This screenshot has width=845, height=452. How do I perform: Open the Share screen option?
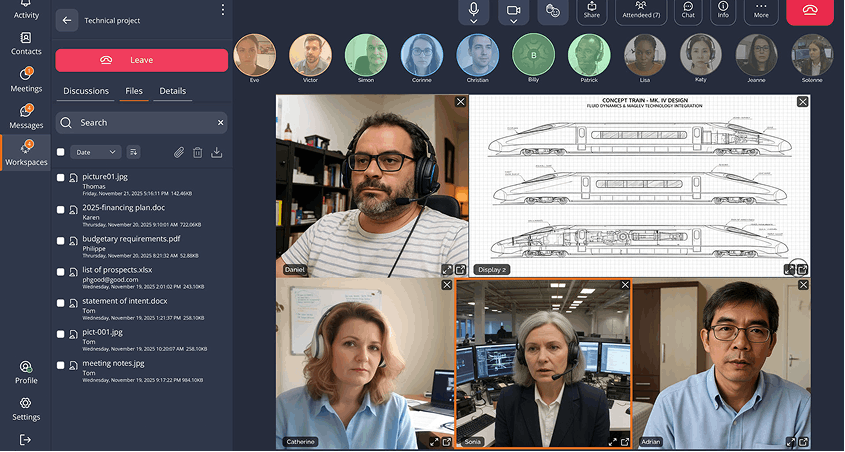point(592,10)
